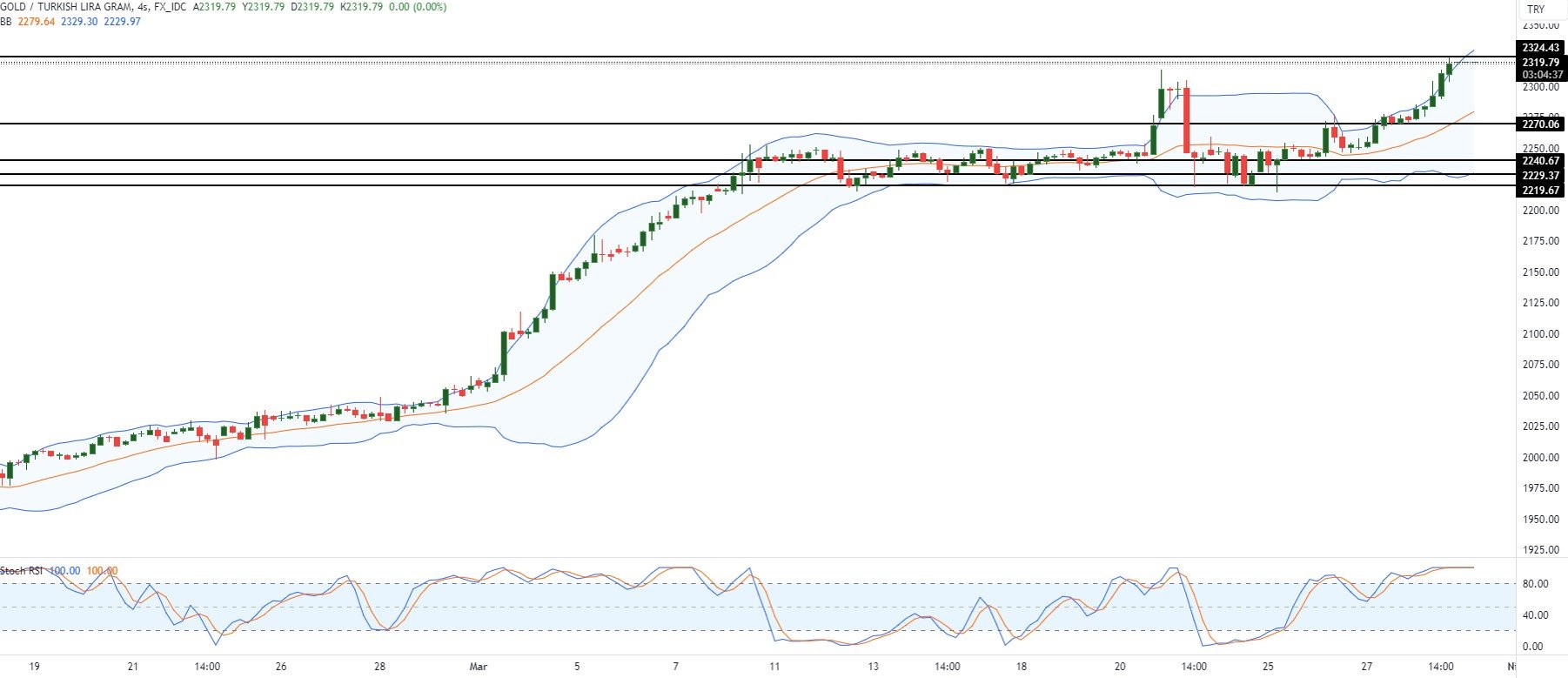Click the 2050.00 price axis tick
This screenshot has height=678, width=1568.
tap(1541, 396)
